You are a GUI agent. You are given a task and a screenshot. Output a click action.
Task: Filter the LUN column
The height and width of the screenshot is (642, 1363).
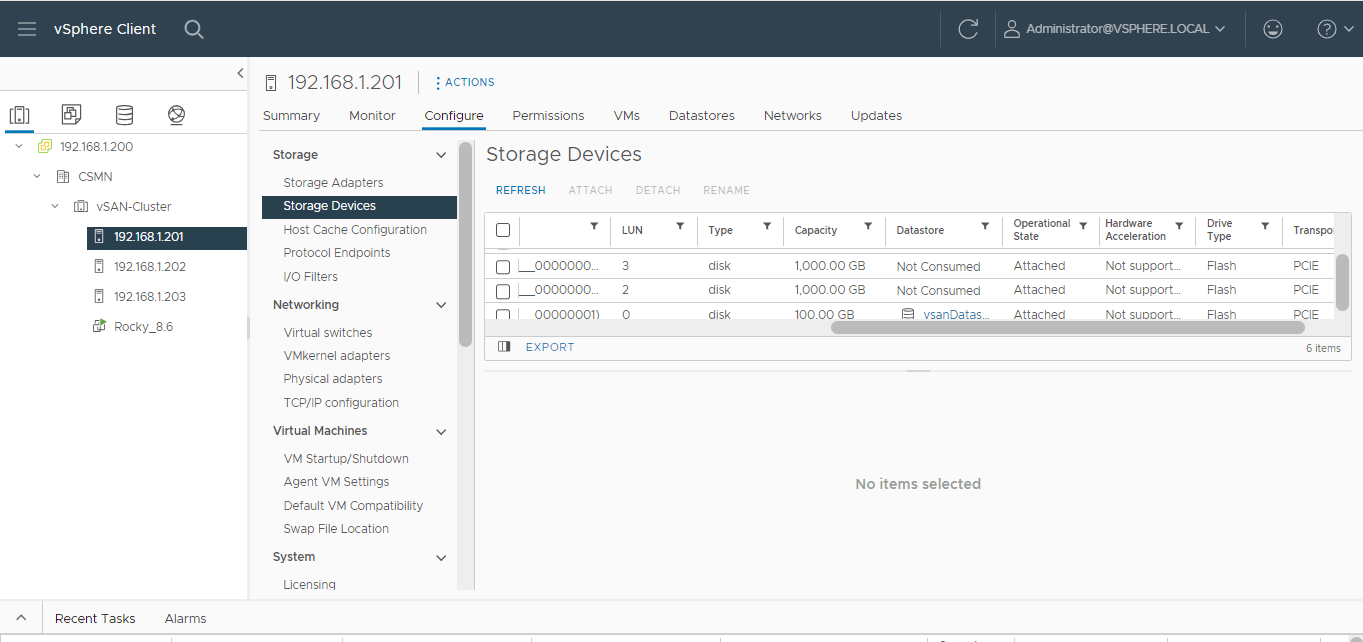(680, 226)
